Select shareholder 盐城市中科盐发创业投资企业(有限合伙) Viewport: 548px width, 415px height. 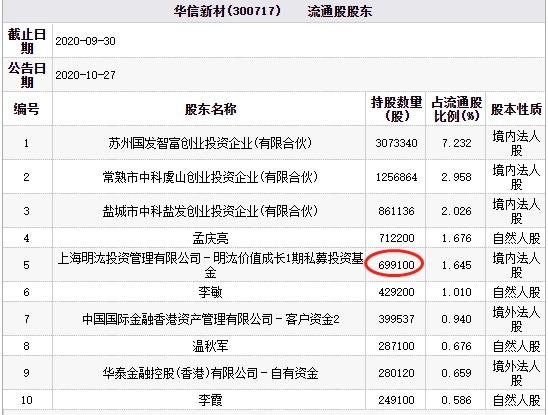[x=210, y=211]
